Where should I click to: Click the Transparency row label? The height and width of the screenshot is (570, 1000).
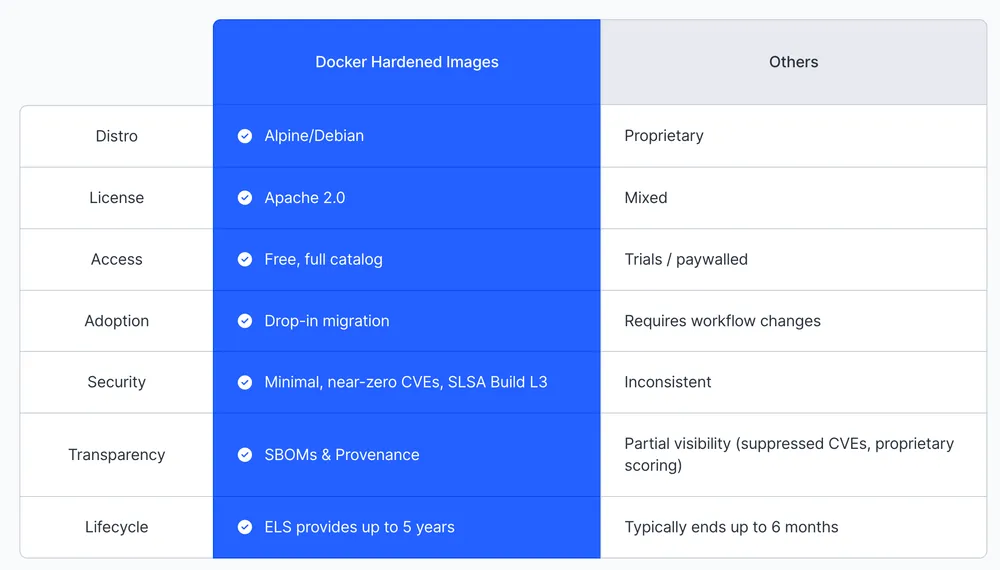[x=117, y=455]
